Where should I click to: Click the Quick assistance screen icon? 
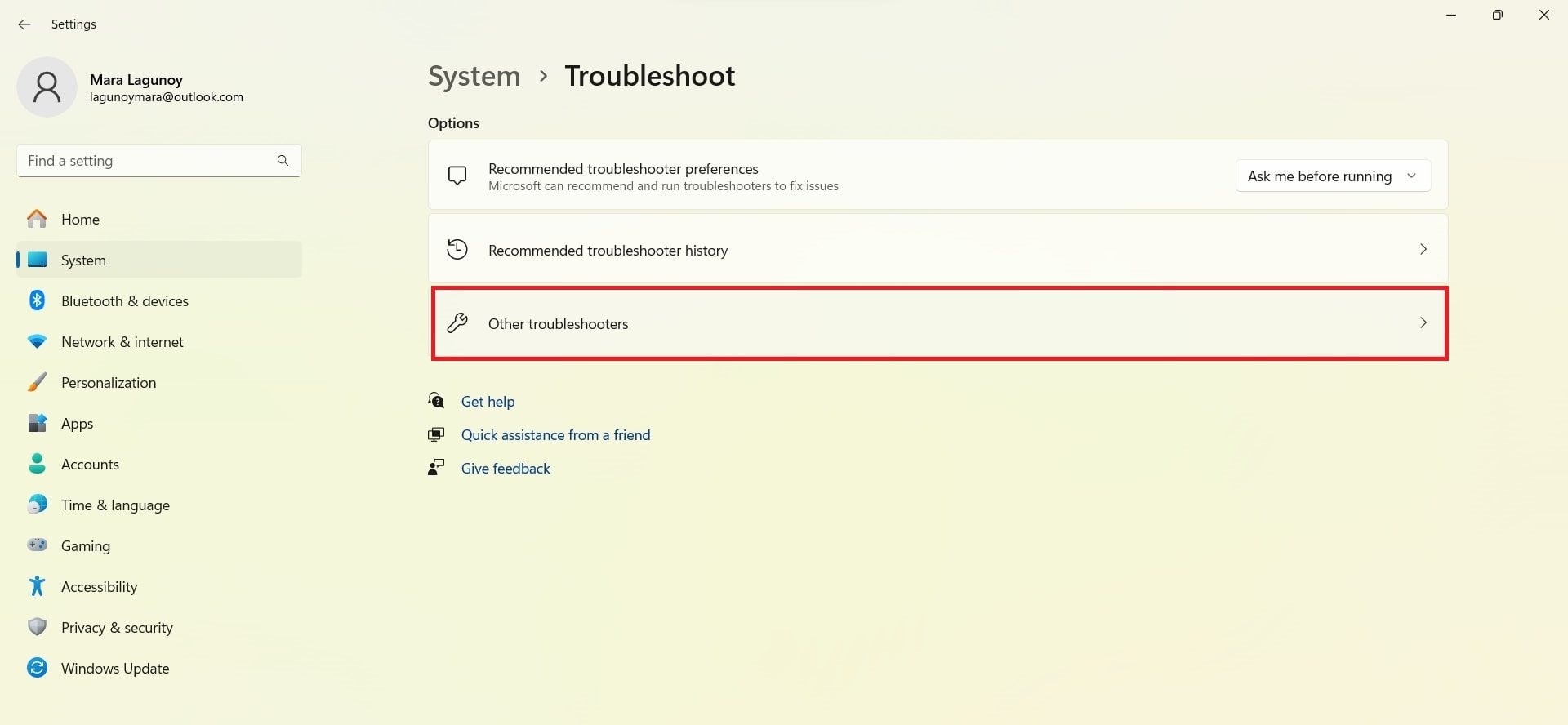[x=436, y=434]
